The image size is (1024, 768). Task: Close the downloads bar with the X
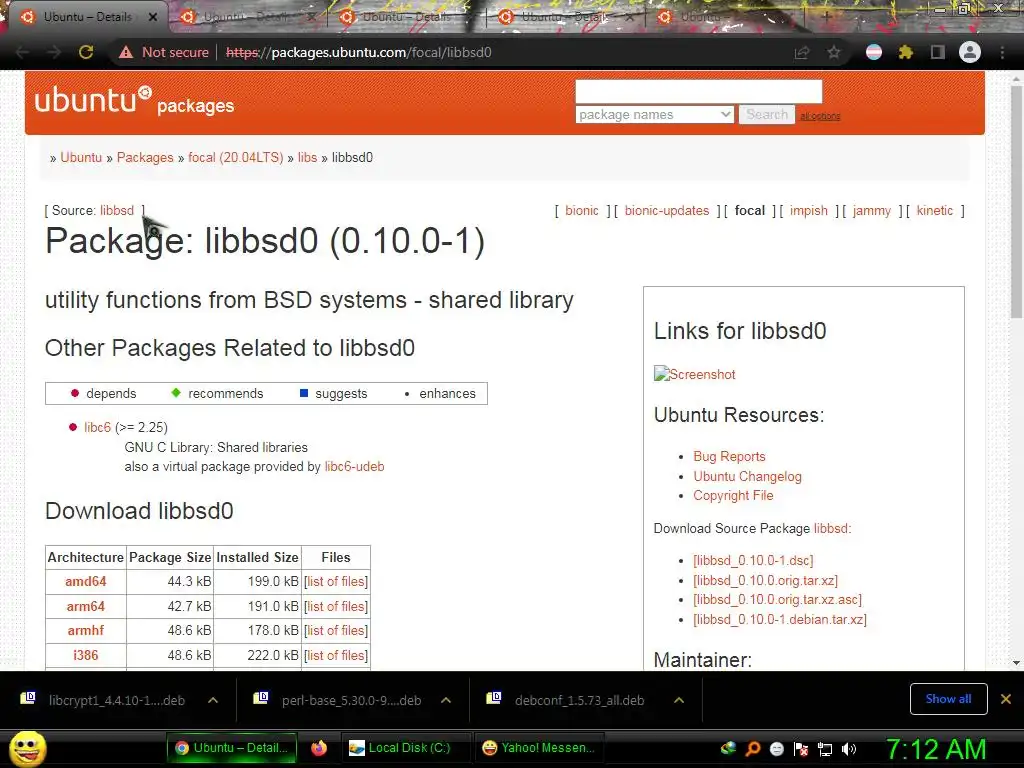coord(1006,699)
